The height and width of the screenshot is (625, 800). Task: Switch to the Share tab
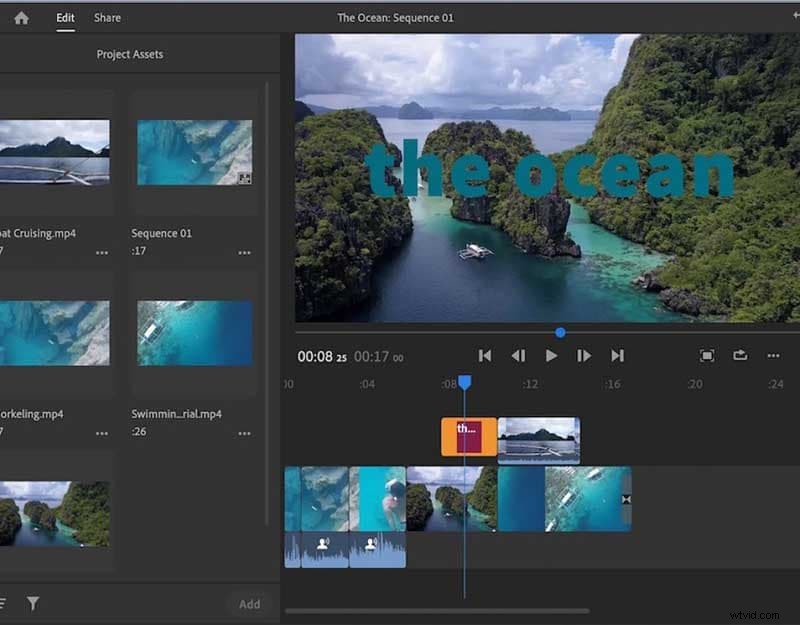pyautogui.click(x=107, y=17)
